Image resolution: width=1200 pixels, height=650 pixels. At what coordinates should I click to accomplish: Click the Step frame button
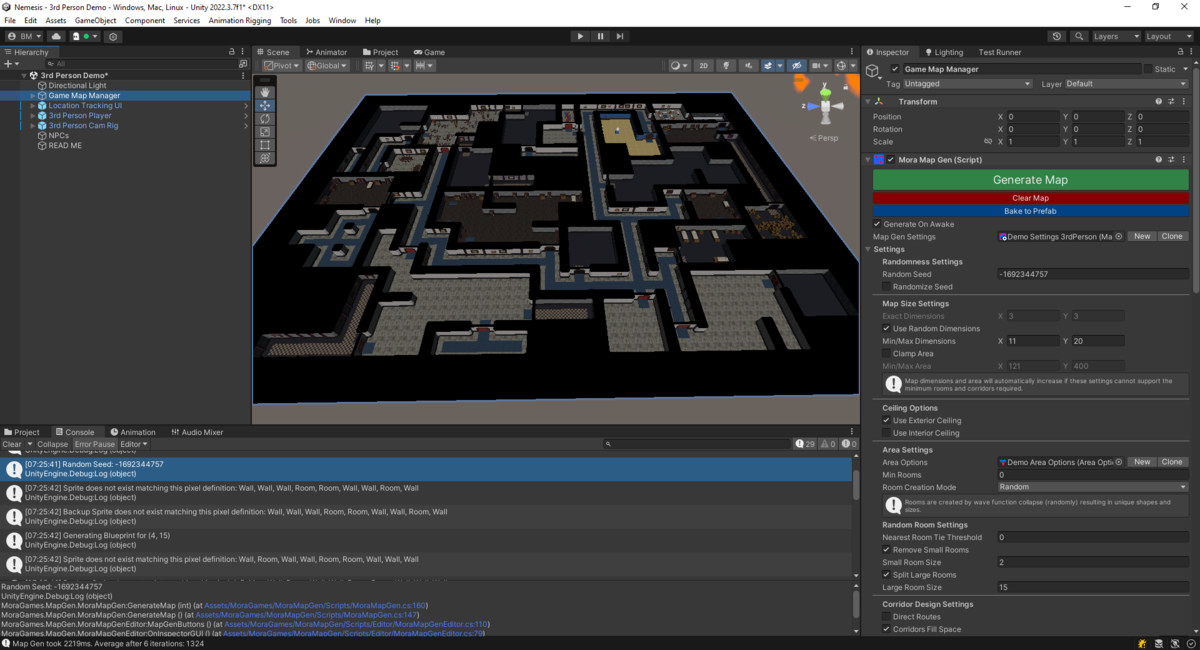coord(621,36)
